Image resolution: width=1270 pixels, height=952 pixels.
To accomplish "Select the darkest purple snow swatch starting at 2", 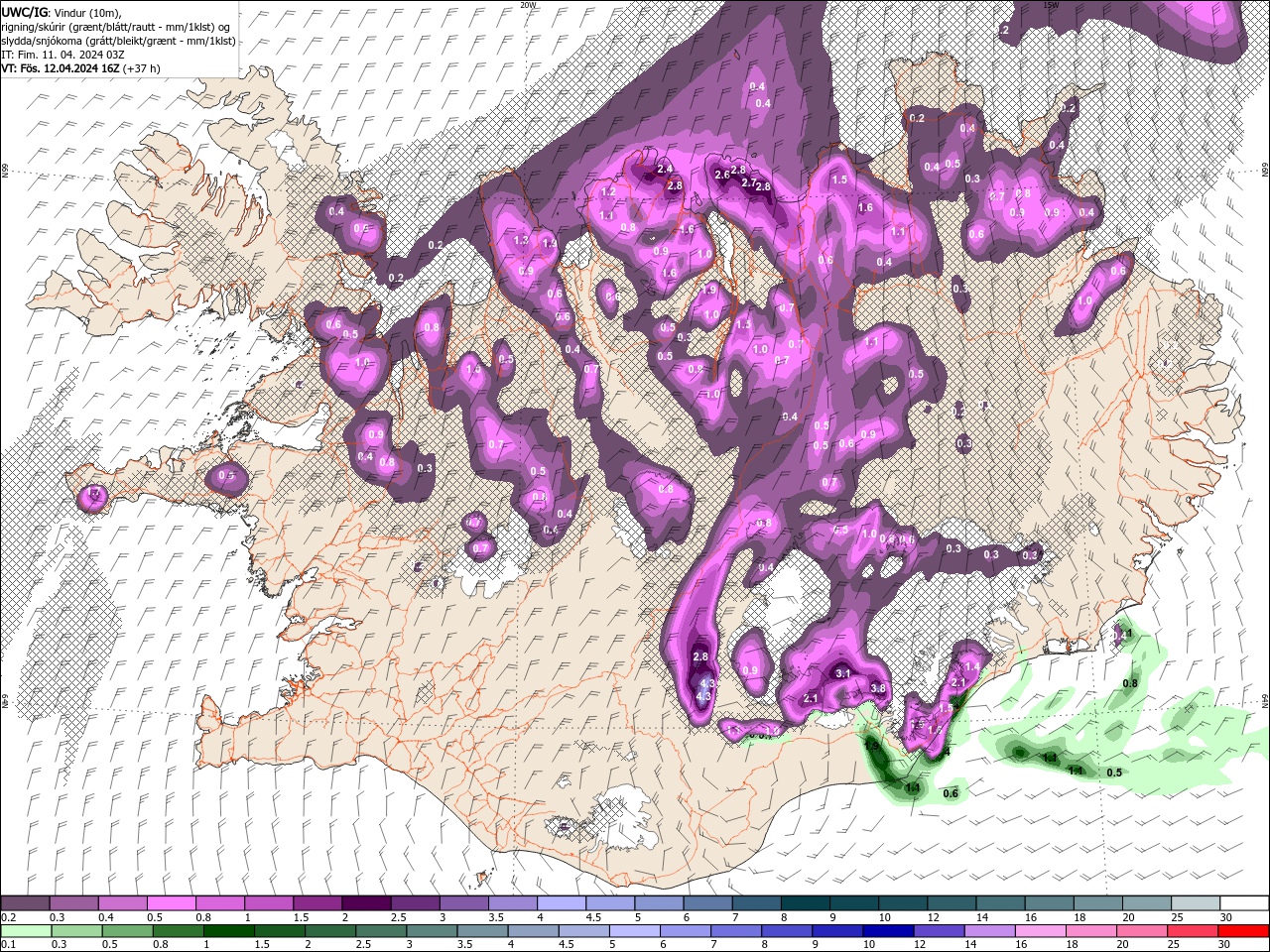I will click(365, 903).
